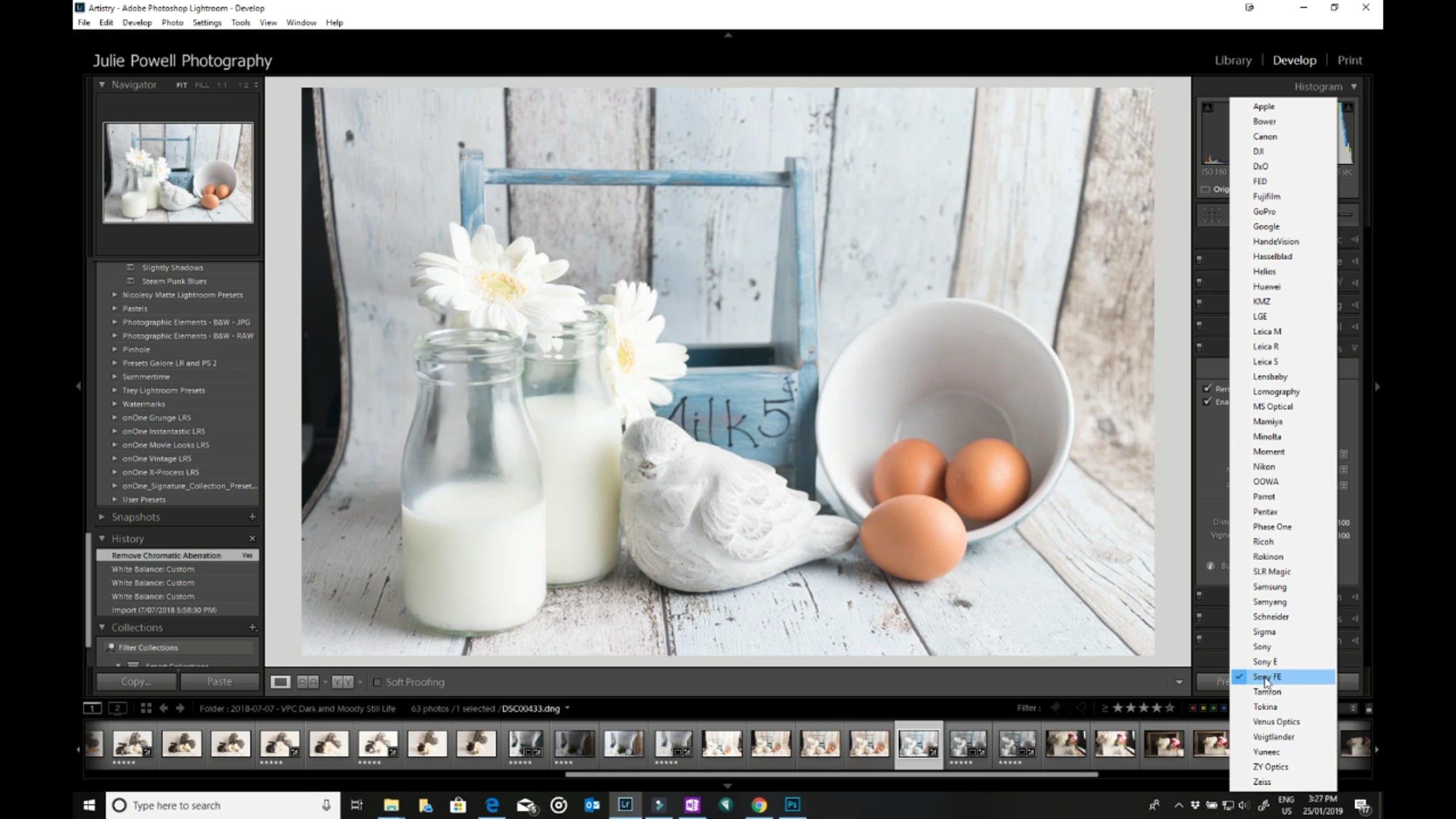
Task: Toggle highlight clipping indicator in histogram
Action: [1348, 107]
